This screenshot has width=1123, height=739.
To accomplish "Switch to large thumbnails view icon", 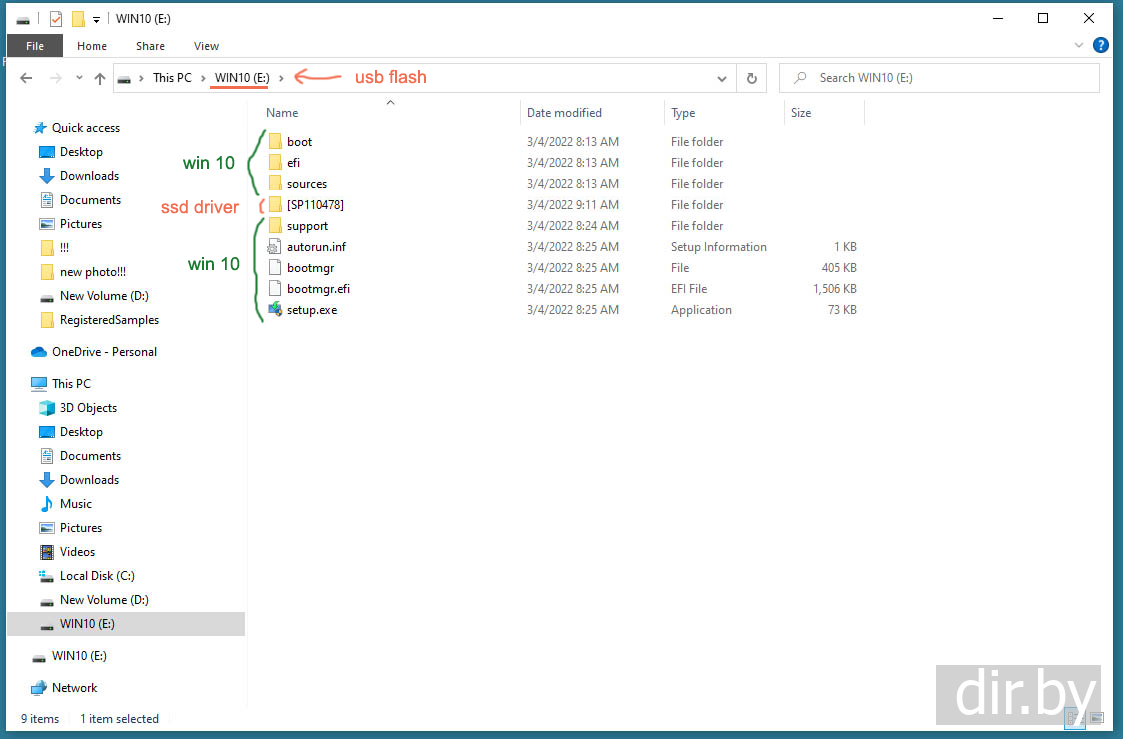I will pos(1096,718).
